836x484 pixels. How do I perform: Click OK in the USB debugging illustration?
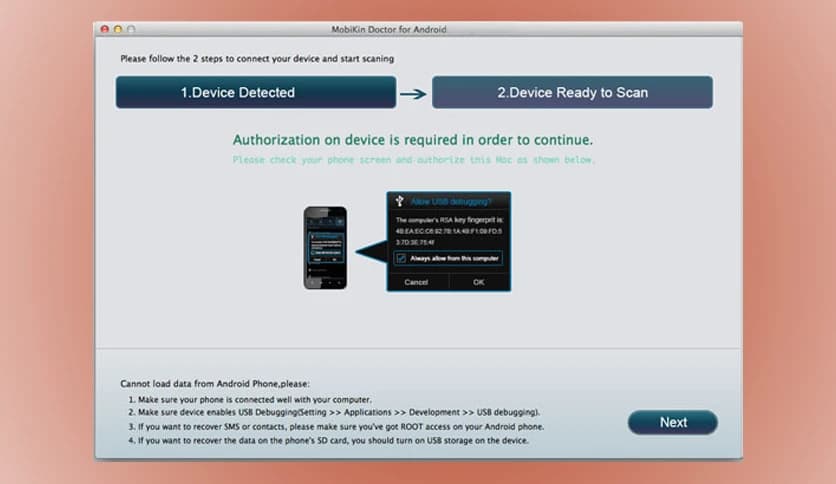[479, 282]
